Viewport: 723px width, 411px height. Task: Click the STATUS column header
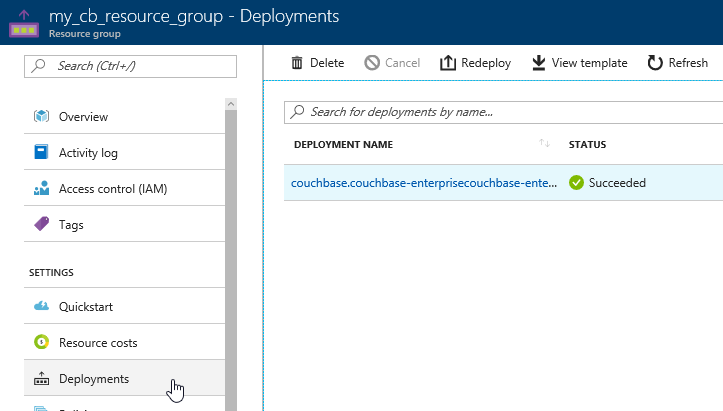(x=587, y=144)
